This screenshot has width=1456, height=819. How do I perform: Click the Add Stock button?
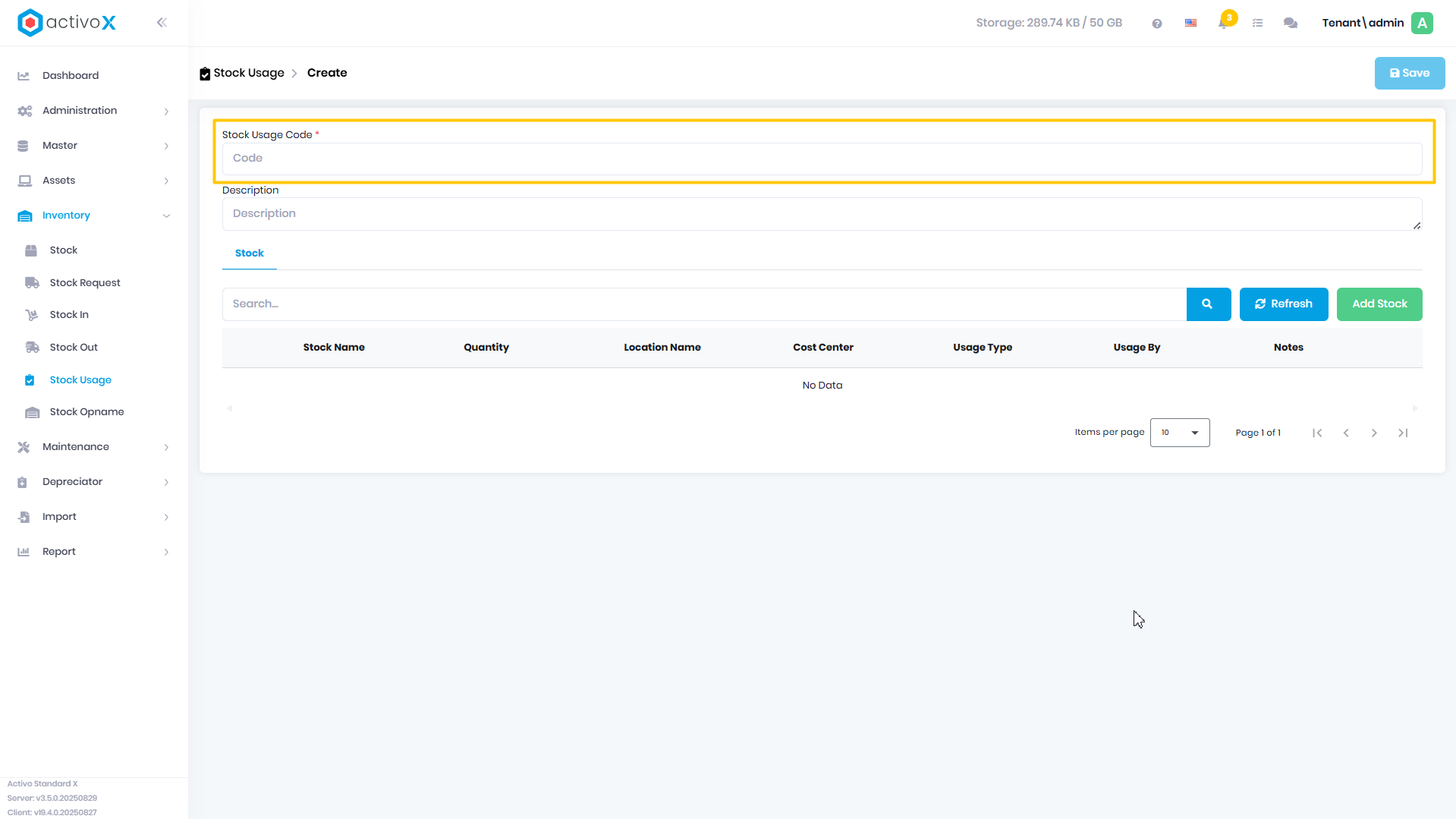point(1379,304)
